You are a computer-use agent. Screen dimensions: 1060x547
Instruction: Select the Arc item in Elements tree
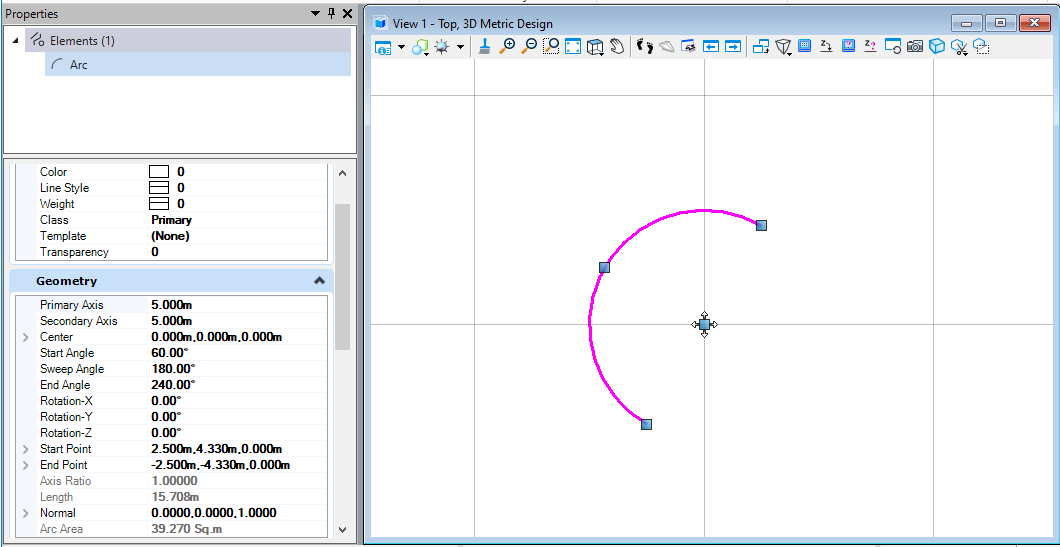point(78,65)
